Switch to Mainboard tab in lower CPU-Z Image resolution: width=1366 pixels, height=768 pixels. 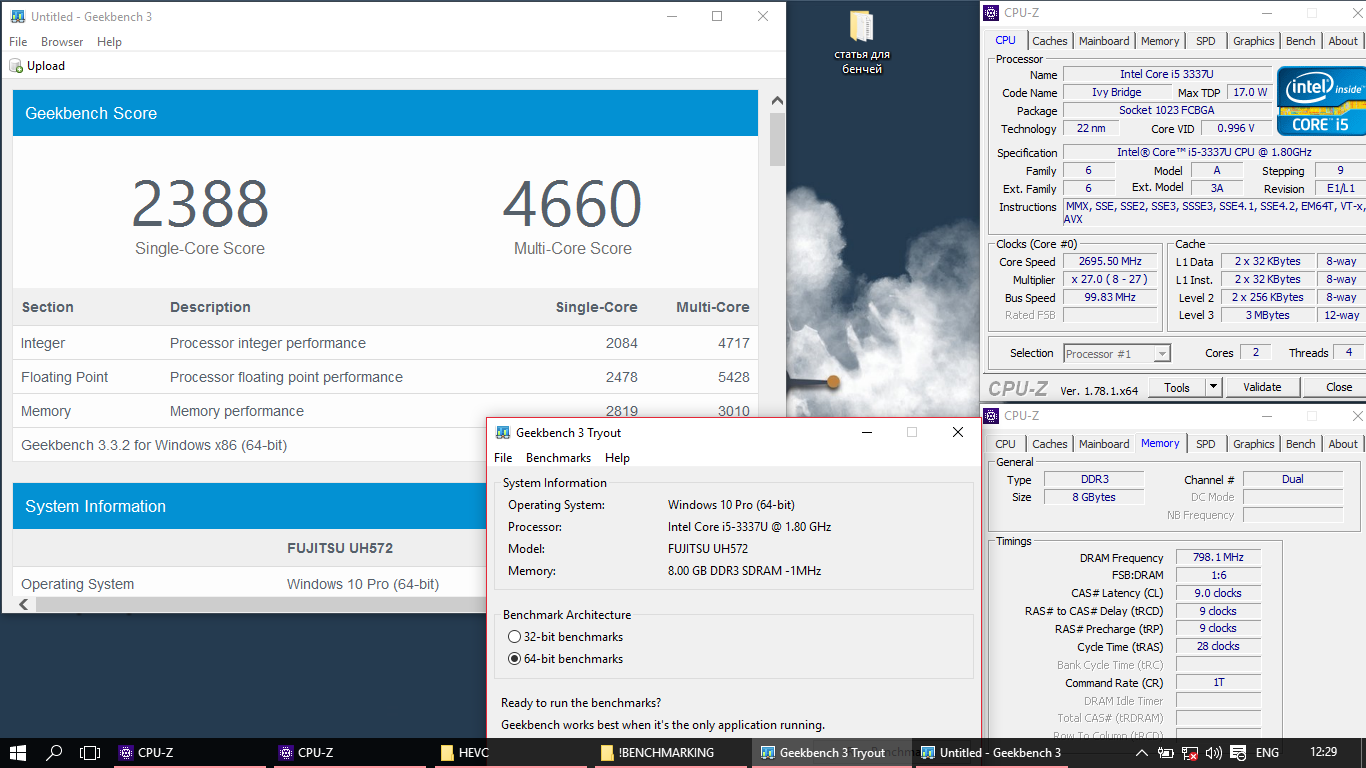coord(1104,444)
